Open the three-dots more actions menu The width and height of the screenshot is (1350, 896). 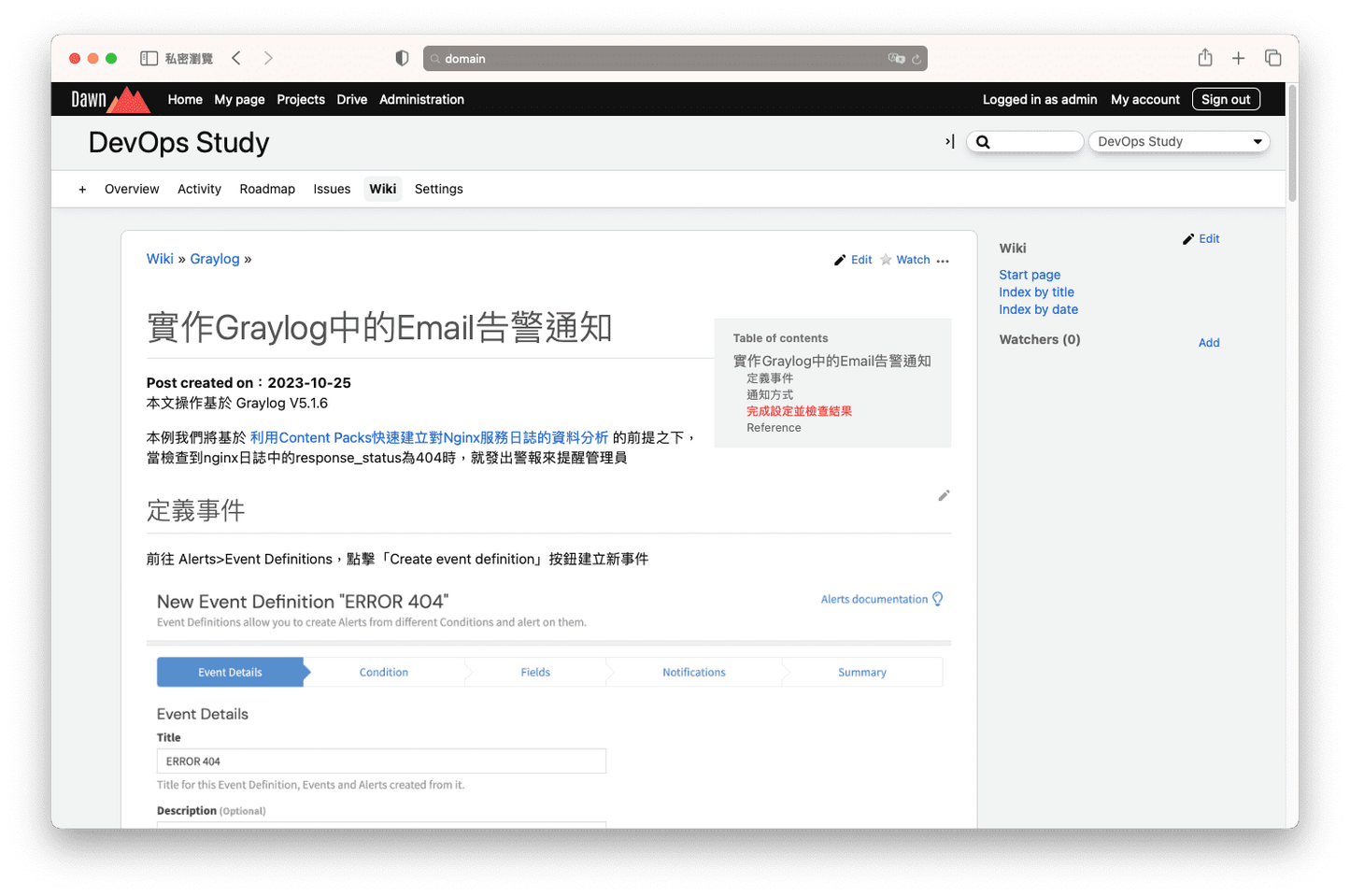943,261
